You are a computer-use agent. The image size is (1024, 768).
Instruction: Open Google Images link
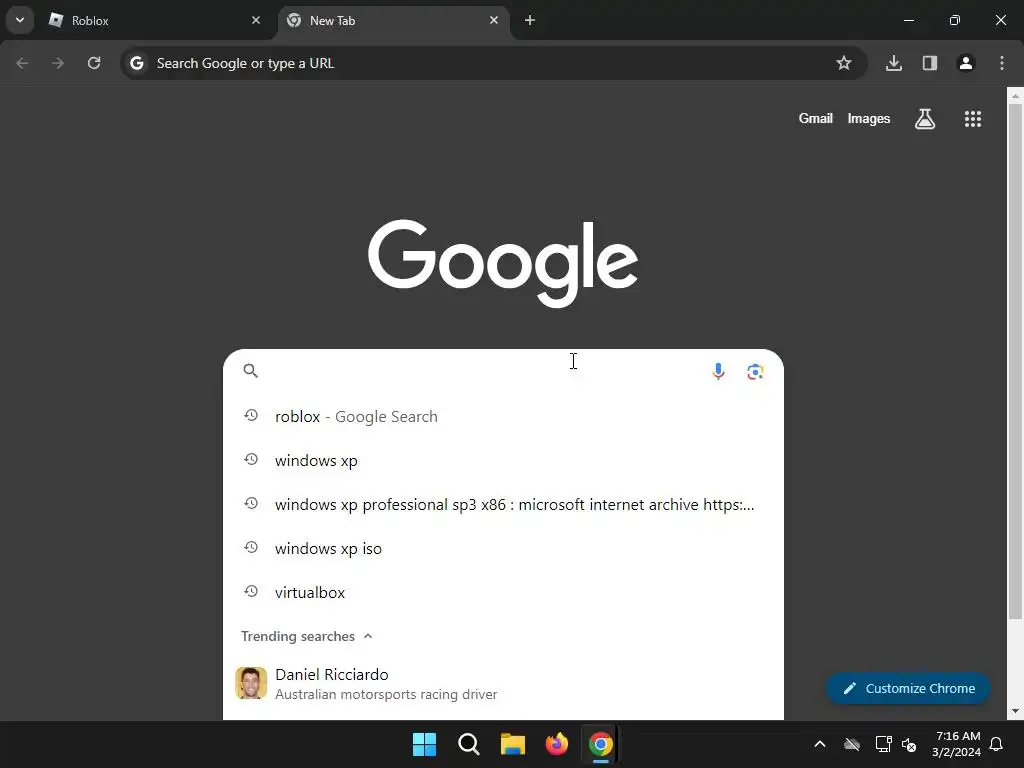coord(869,119)
